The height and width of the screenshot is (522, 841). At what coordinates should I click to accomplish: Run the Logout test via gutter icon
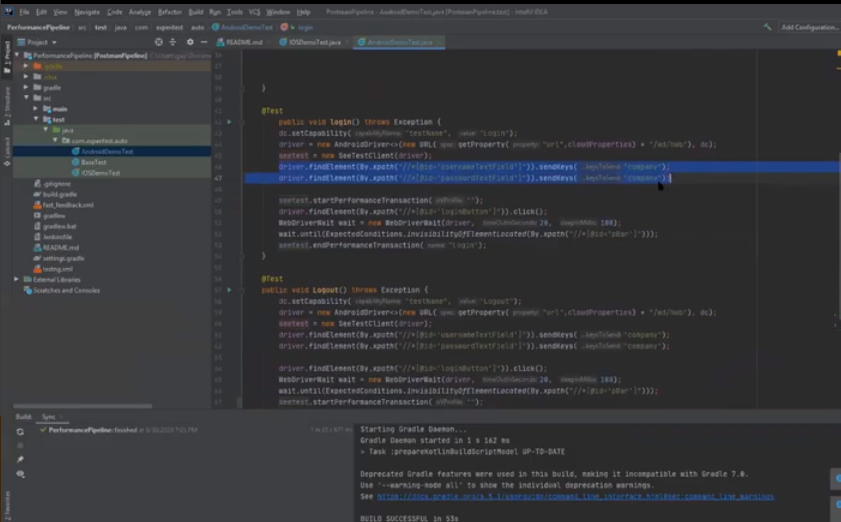point(229,290)
